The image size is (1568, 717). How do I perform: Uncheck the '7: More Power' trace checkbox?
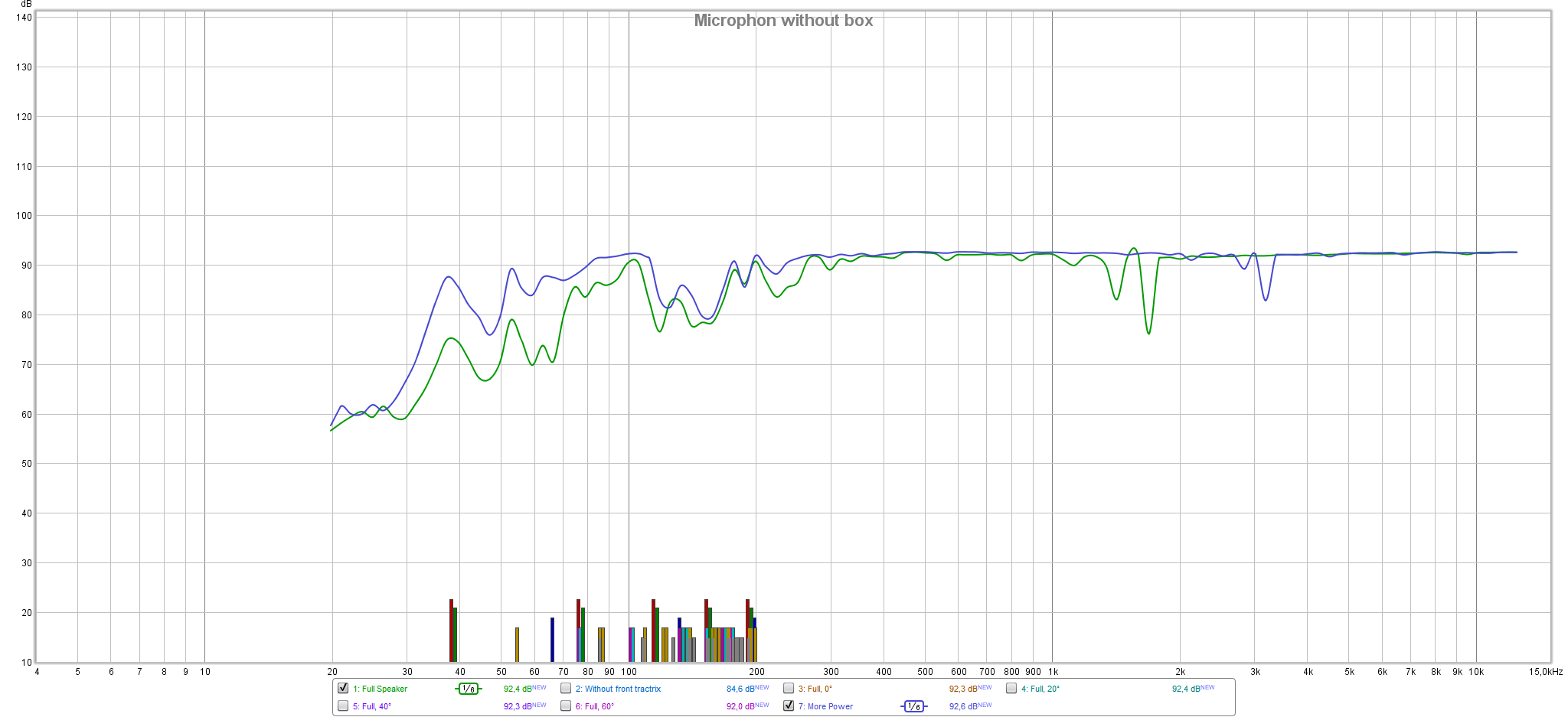click(x=789, y=706)
